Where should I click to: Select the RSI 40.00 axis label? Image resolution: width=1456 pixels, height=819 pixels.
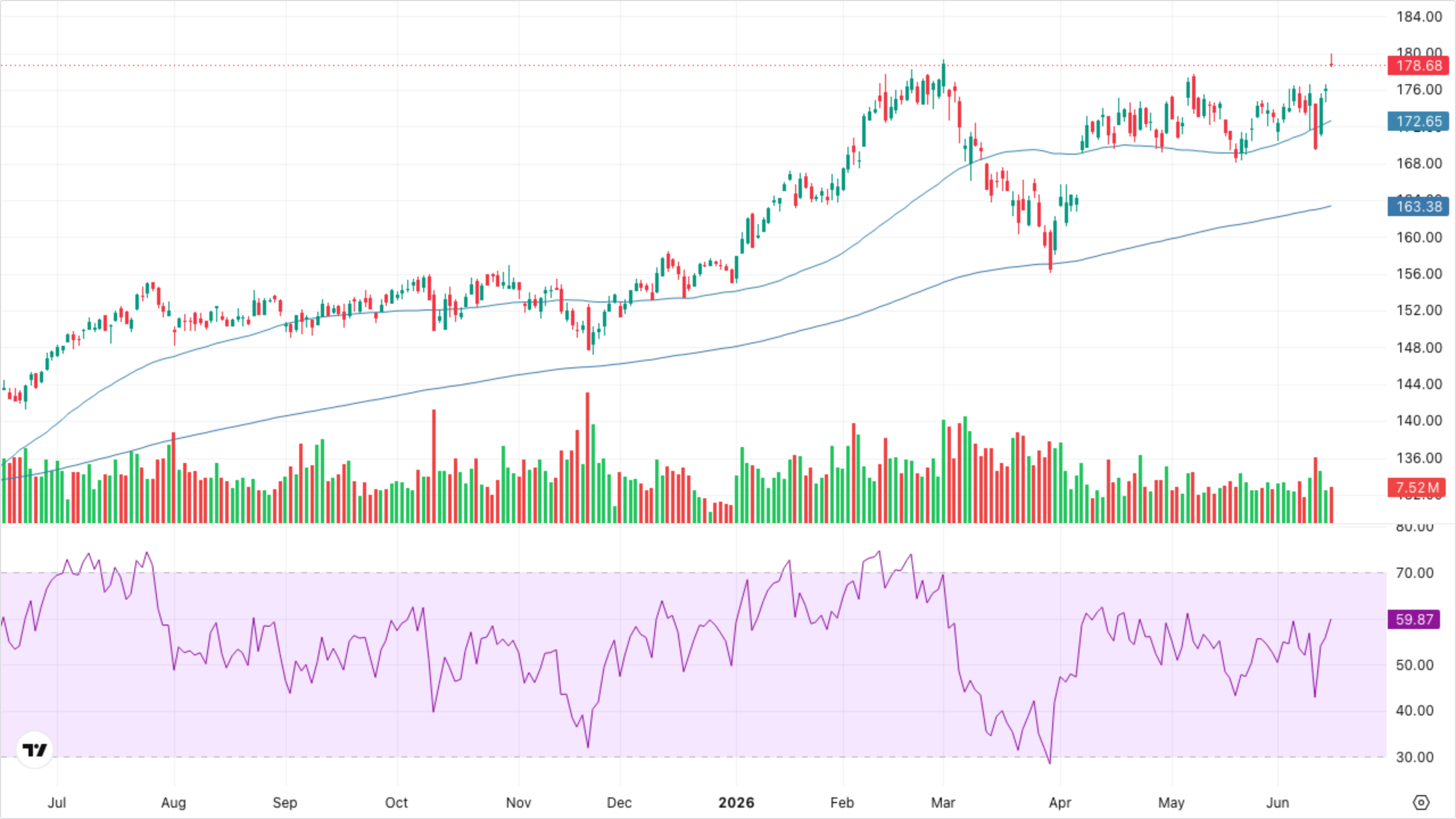click(x=1414, y=710)
